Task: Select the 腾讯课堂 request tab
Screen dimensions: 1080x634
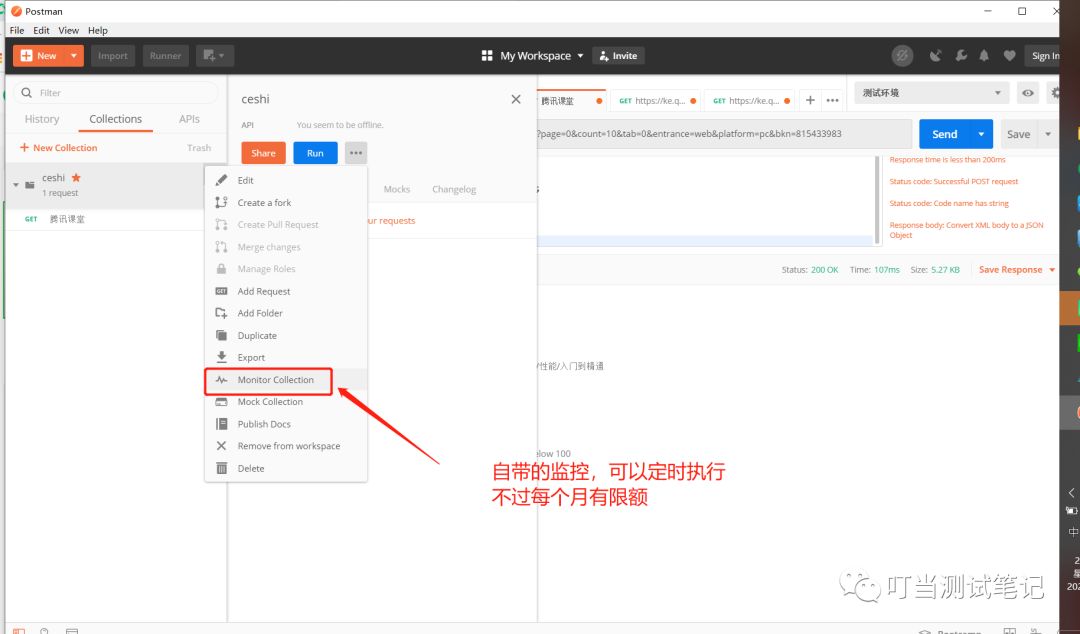Action: coord(571,101)
